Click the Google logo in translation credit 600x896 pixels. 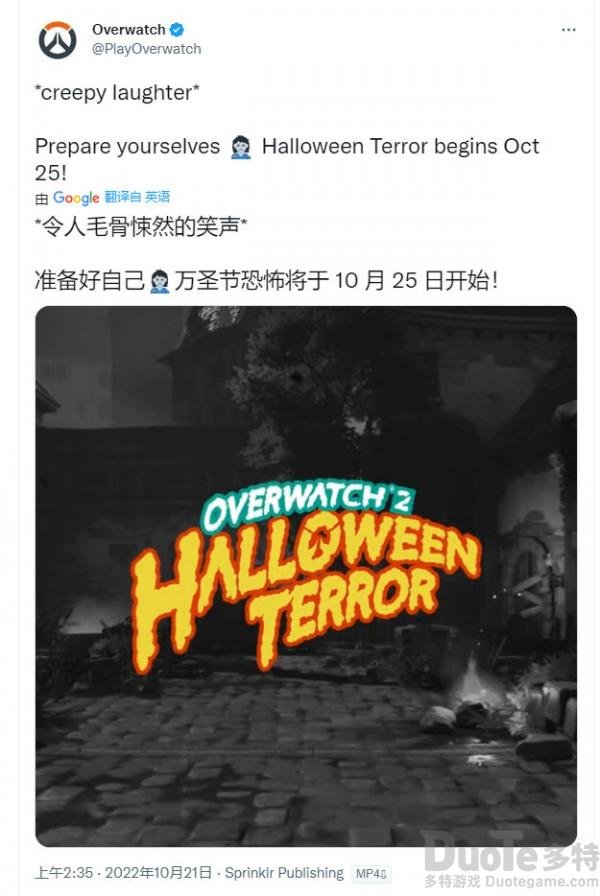[x=76, y=198]
